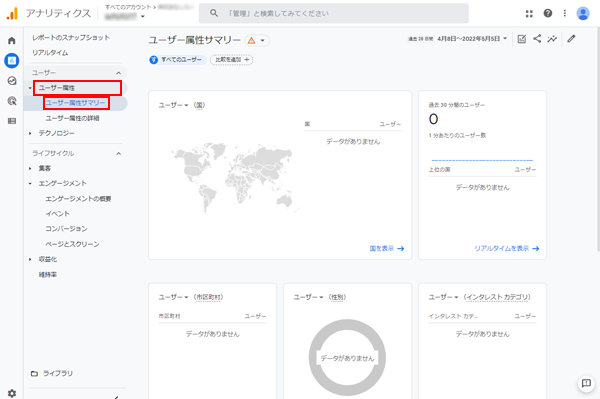The height and width of the screenshot is (399, 600).
Task: Open コンバージョン report
Action: (x=66, y=229)
